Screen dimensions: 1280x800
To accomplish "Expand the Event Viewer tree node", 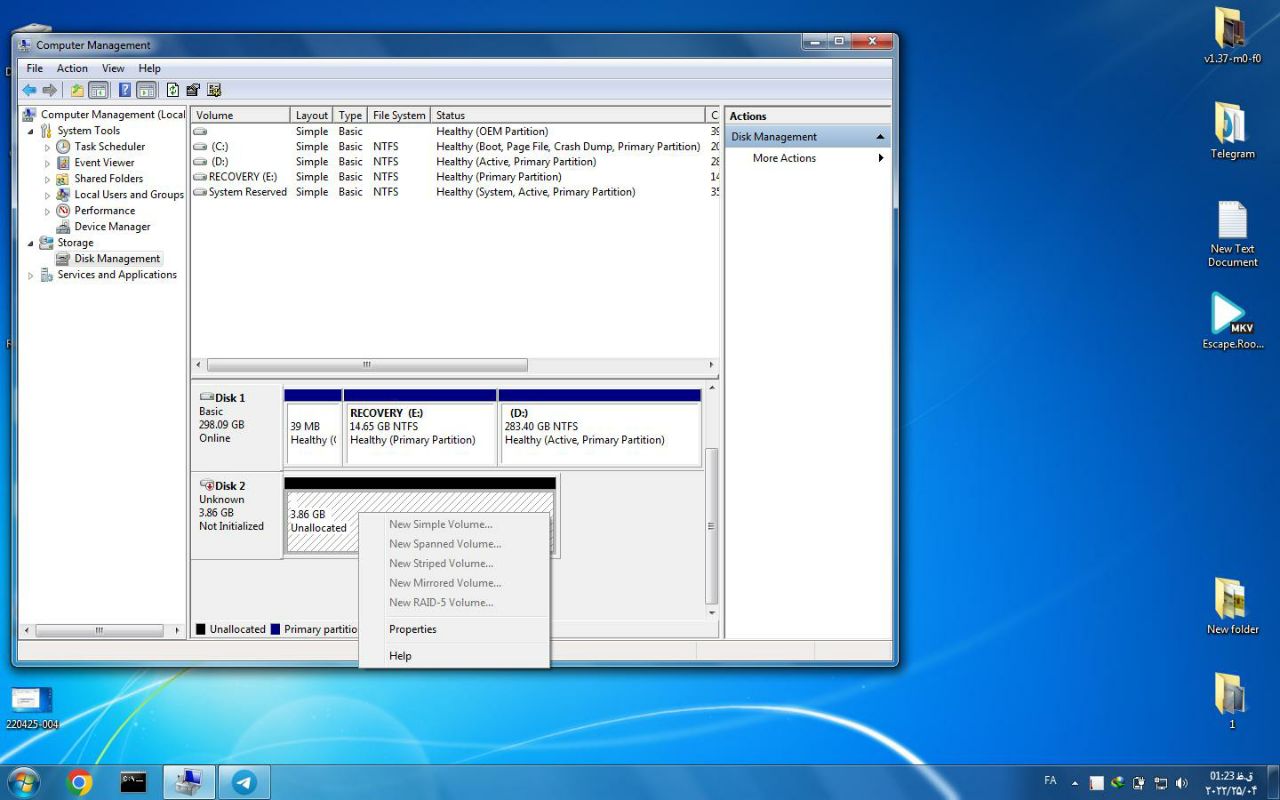I will 47,163.
